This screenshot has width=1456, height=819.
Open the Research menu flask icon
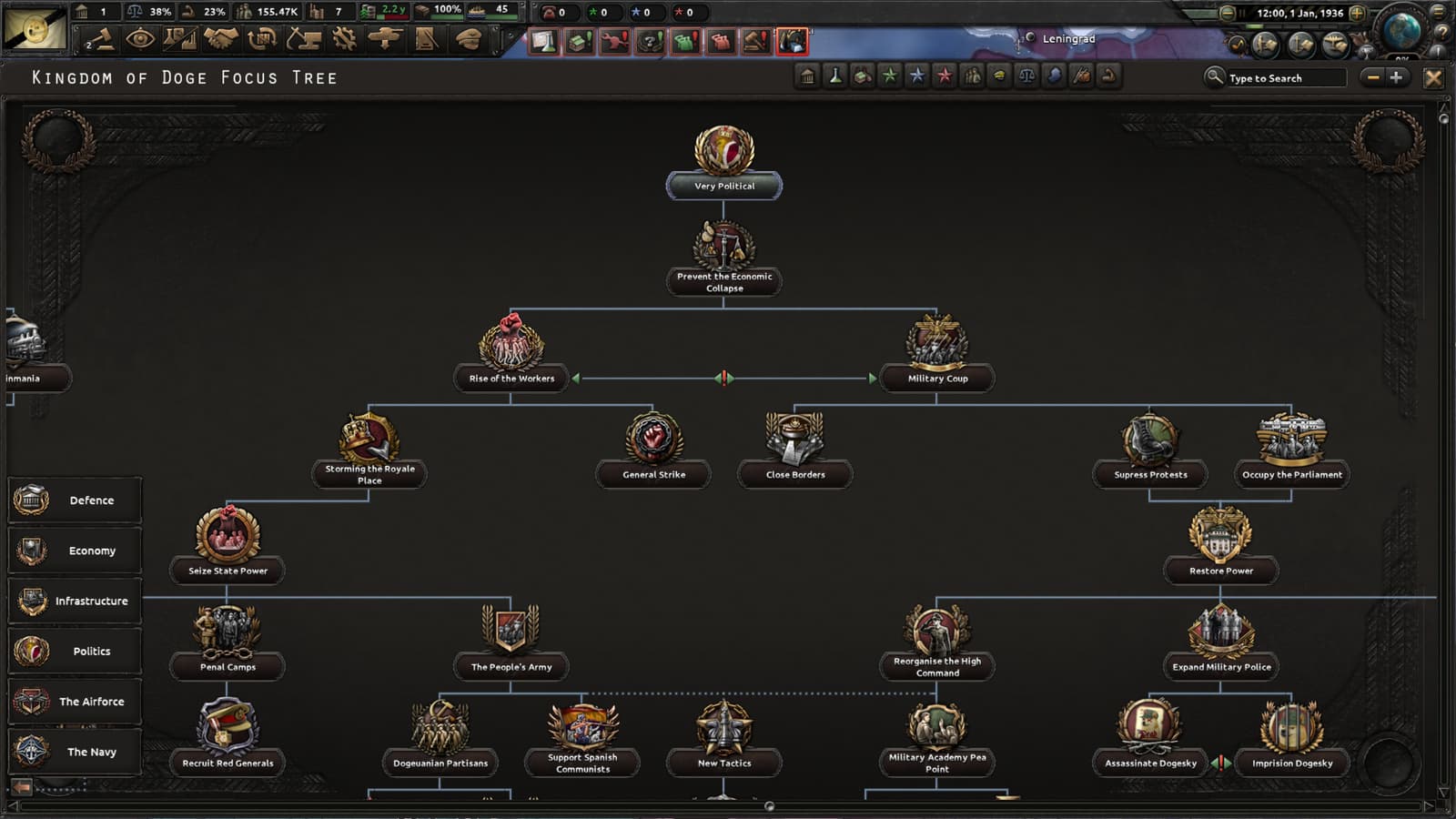(181, 38)
